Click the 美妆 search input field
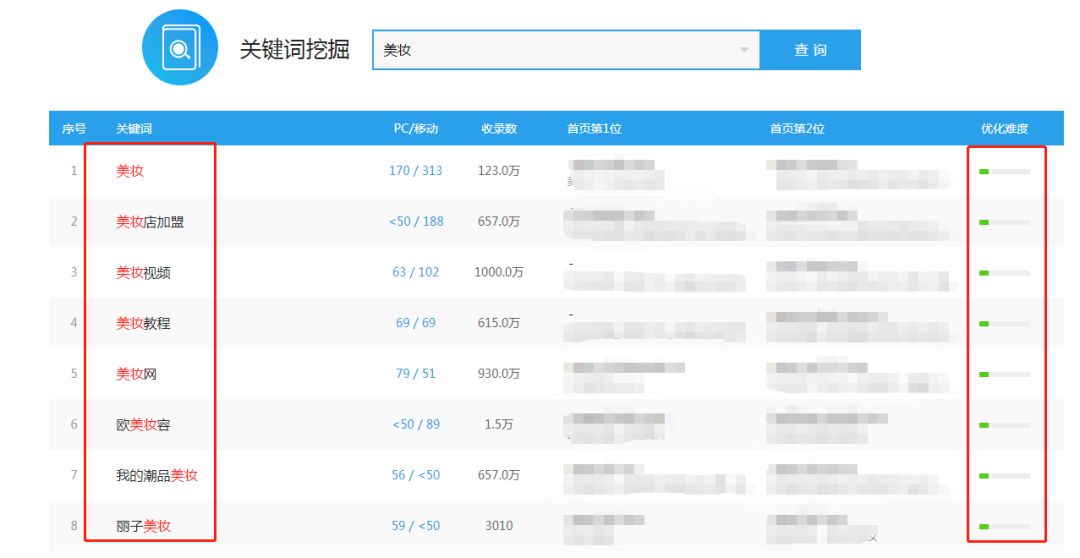Image resolution: width=1080 pixels, height=558 pixels. click(x=565, y=50)
